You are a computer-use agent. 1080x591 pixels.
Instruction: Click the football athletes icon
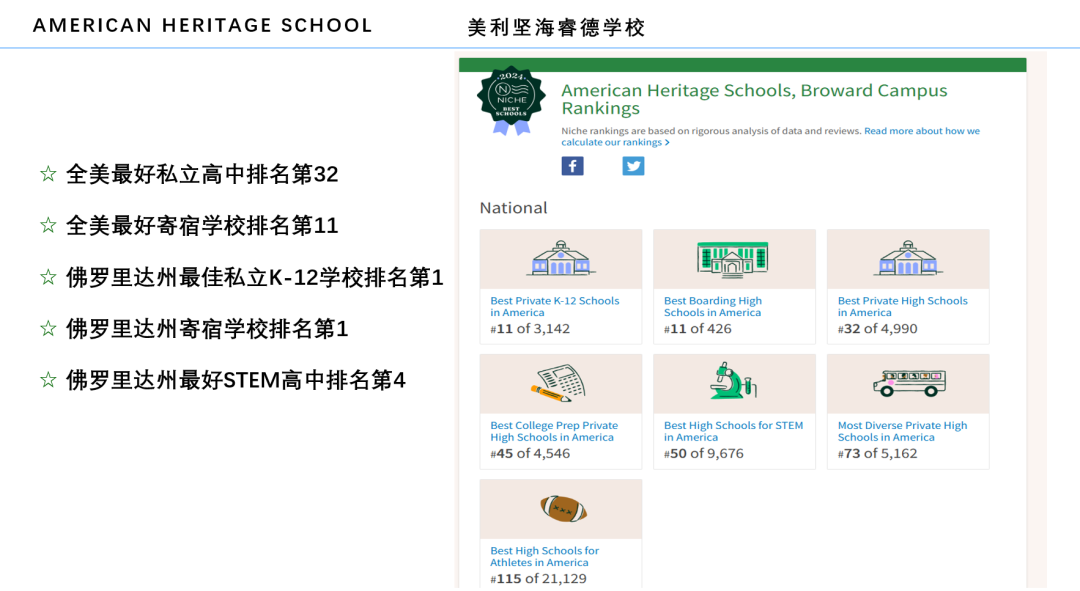(x=563, y=509)
